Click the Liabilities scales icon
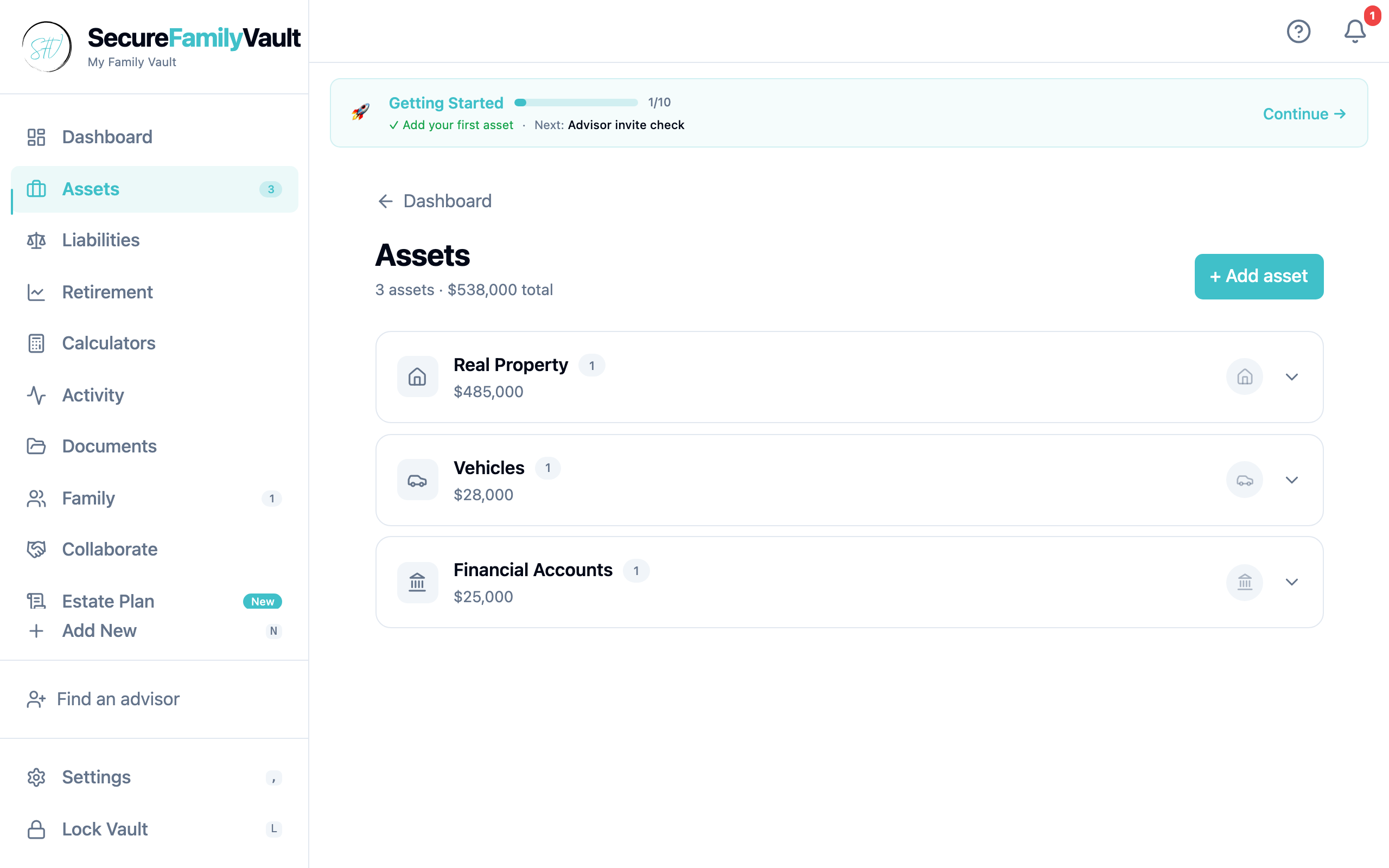Image resolution: width=1389 pixels, height=868 pixels. [36, 240]
